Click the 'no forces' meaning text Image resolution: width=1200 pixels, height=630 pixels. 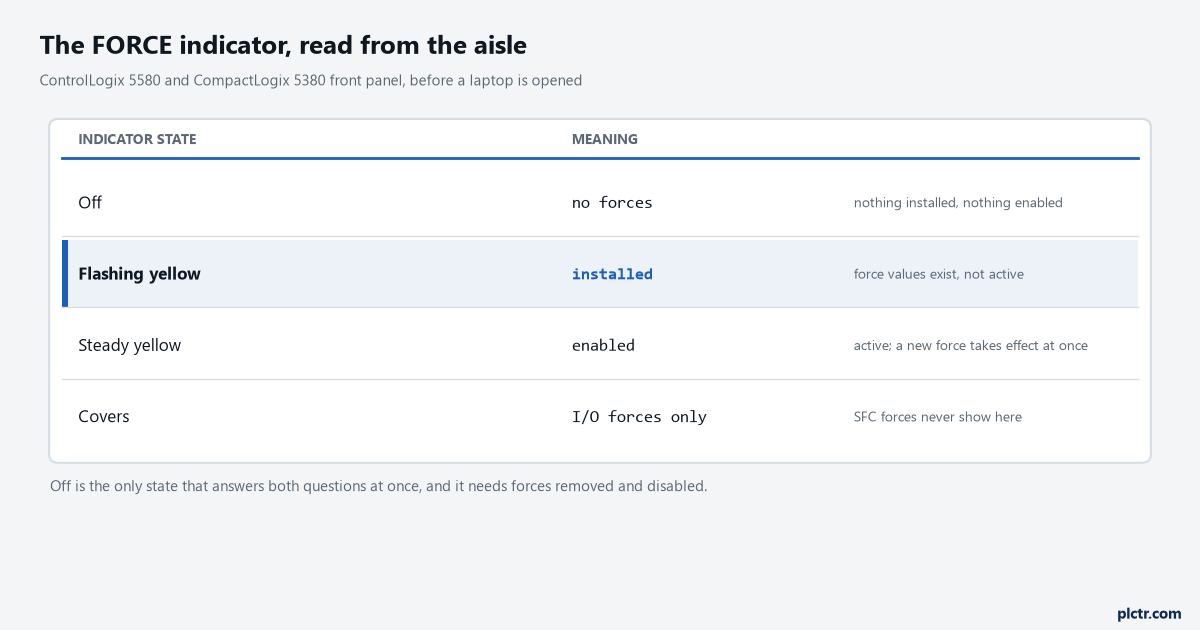coord(612,203)
